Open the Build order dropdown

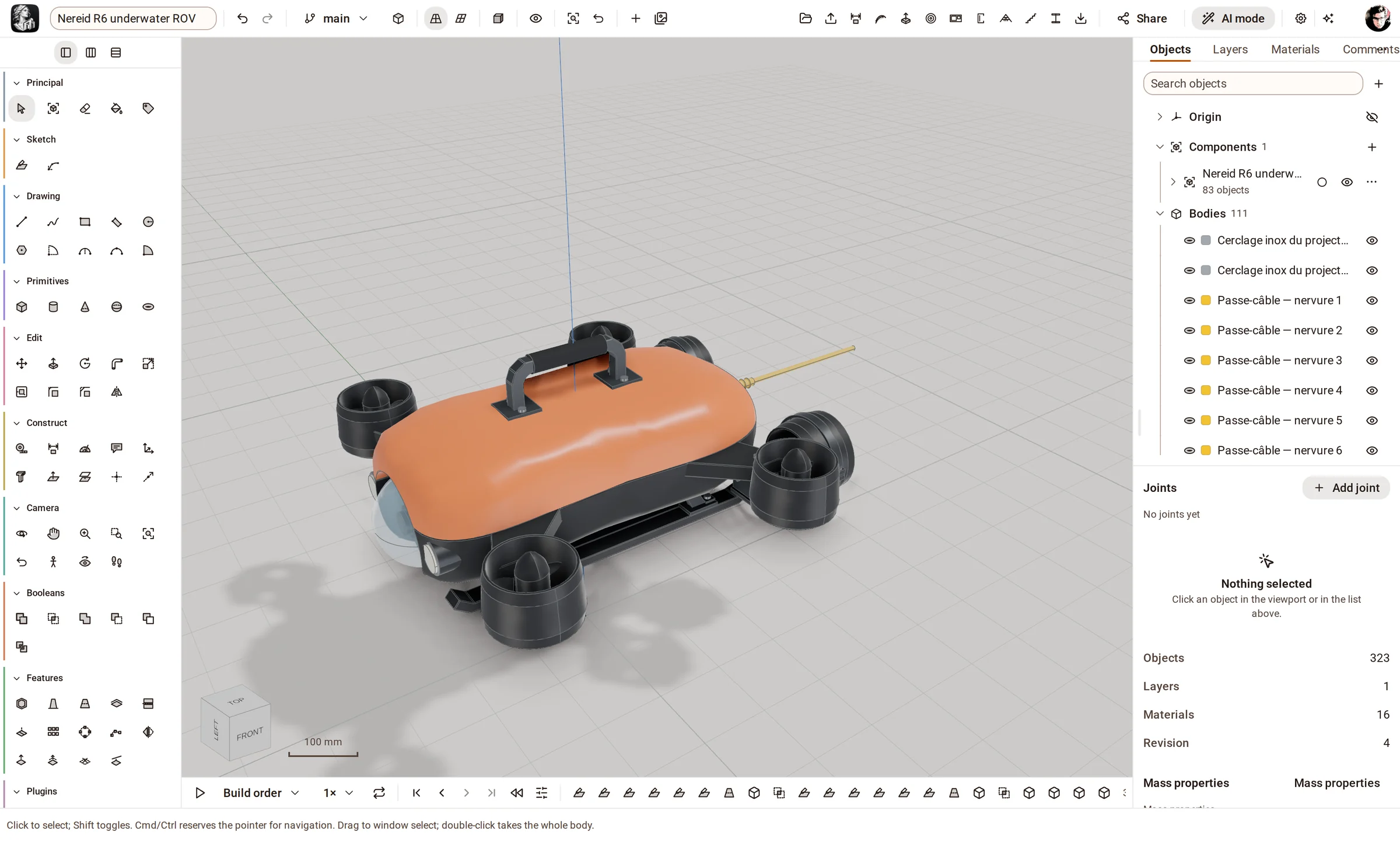(x=261, y=793)
